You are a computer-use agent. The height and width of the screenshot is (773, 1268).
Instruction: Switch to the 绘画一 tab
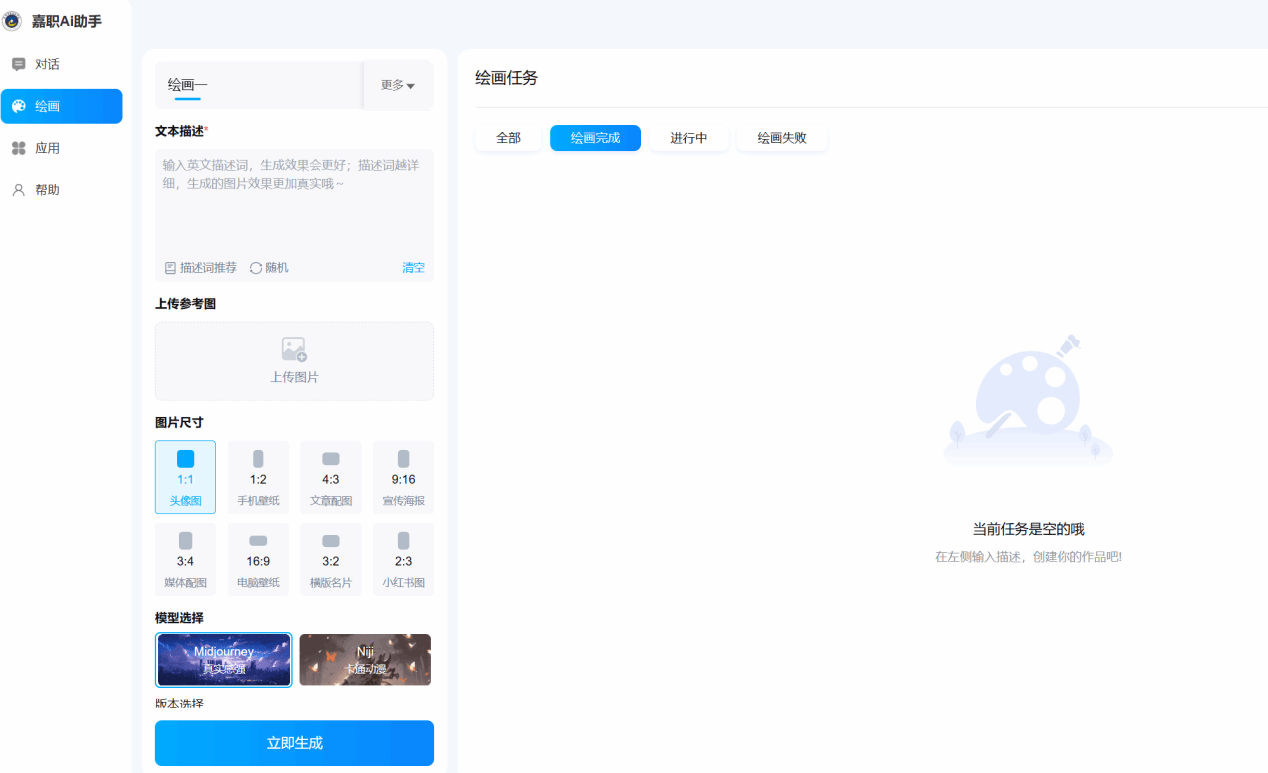(x=188, y=85)
